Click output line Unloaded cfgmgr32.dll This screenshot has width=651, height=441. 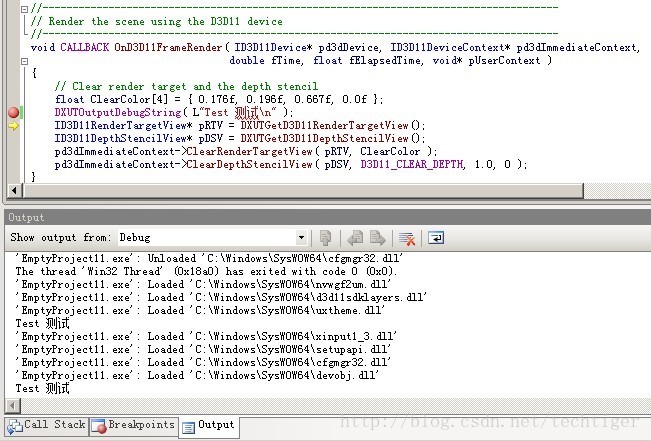(209, 259)
